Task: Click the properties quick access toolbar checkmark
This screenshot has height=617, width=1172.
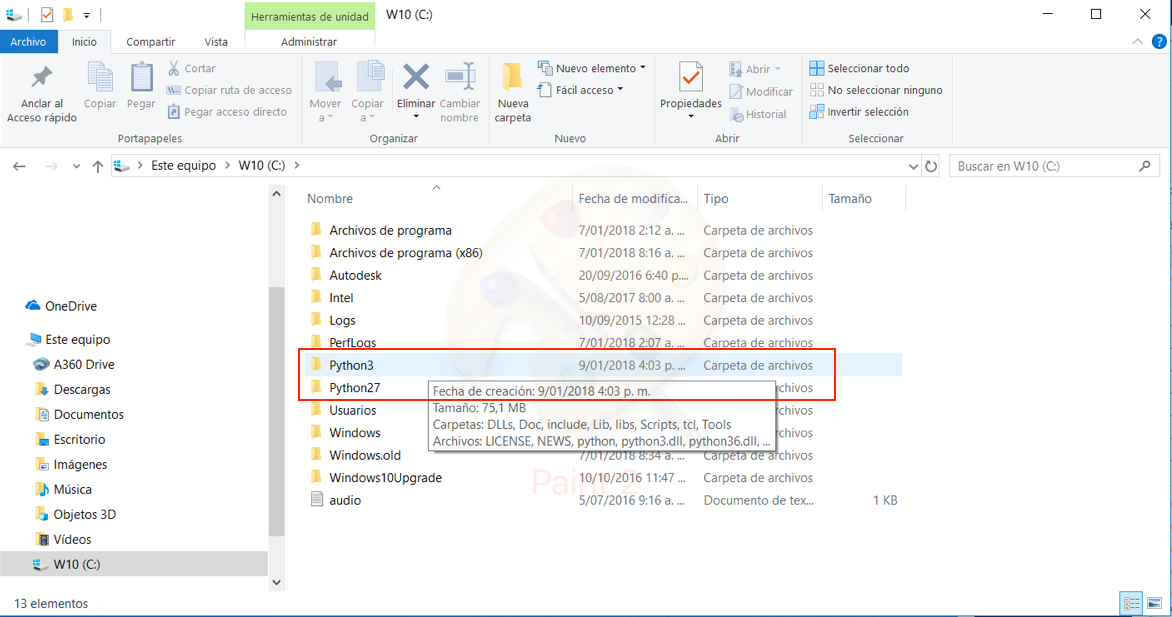Action: point(46,14)
